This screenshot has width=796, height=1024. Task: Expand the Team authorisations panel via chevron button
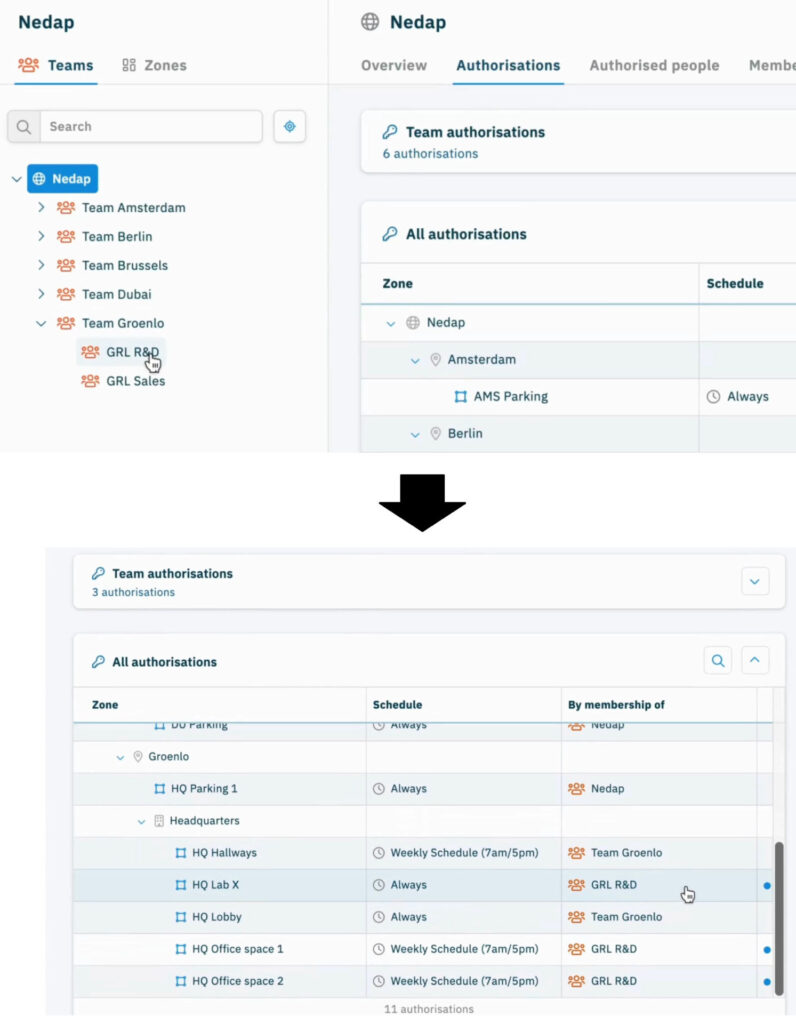755,581
